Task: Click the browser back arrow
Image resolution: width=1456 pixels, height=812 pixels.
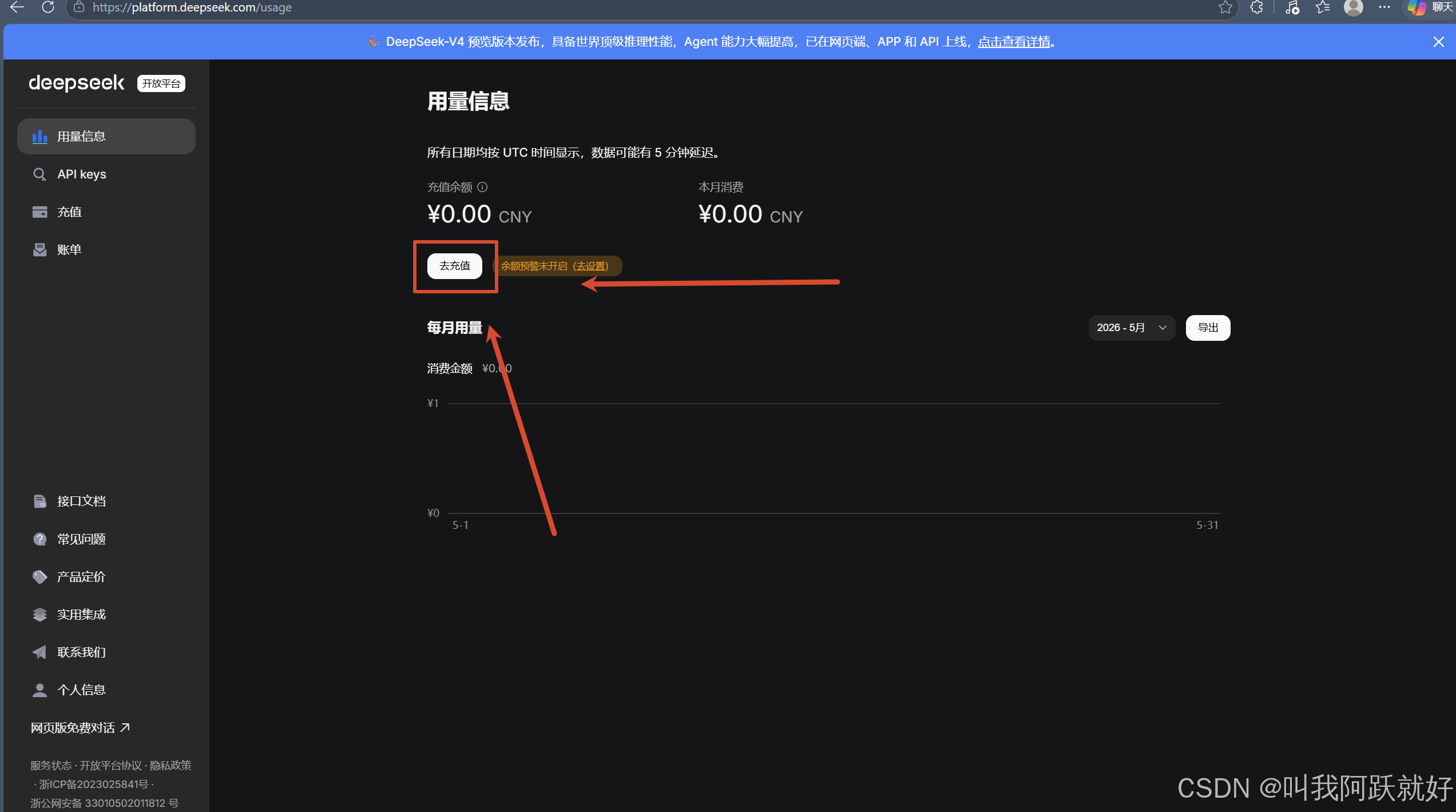Action: tap(17, 7)
